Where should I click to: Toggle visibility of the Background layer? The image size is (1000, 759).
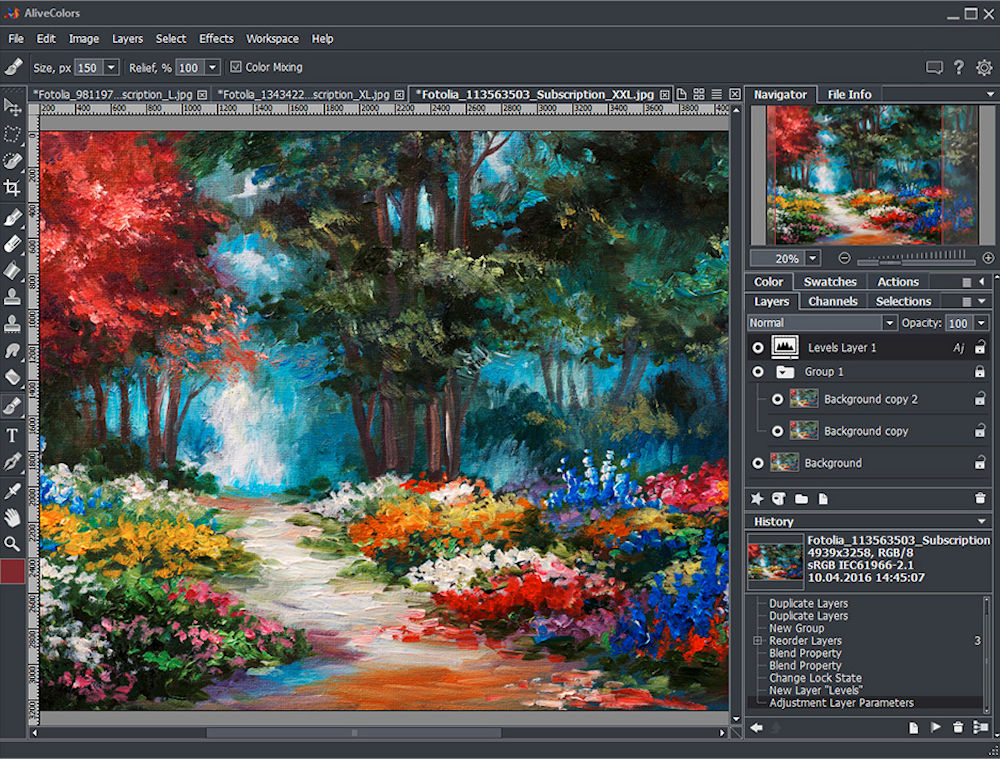click(758, 463)
